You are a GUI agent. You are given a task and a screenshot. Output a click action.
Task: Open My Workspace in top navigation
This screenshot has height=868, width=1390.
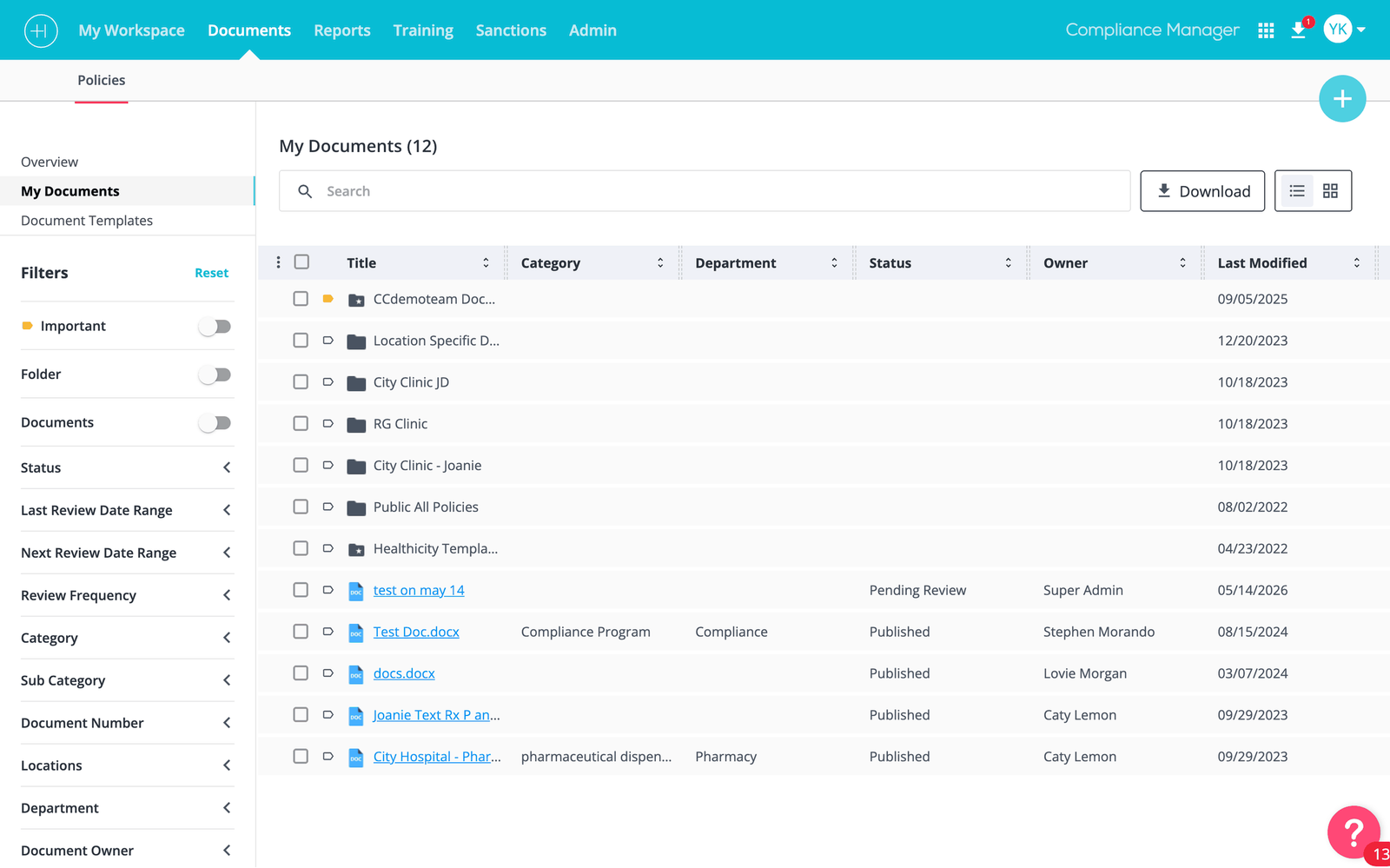[131, 30]
